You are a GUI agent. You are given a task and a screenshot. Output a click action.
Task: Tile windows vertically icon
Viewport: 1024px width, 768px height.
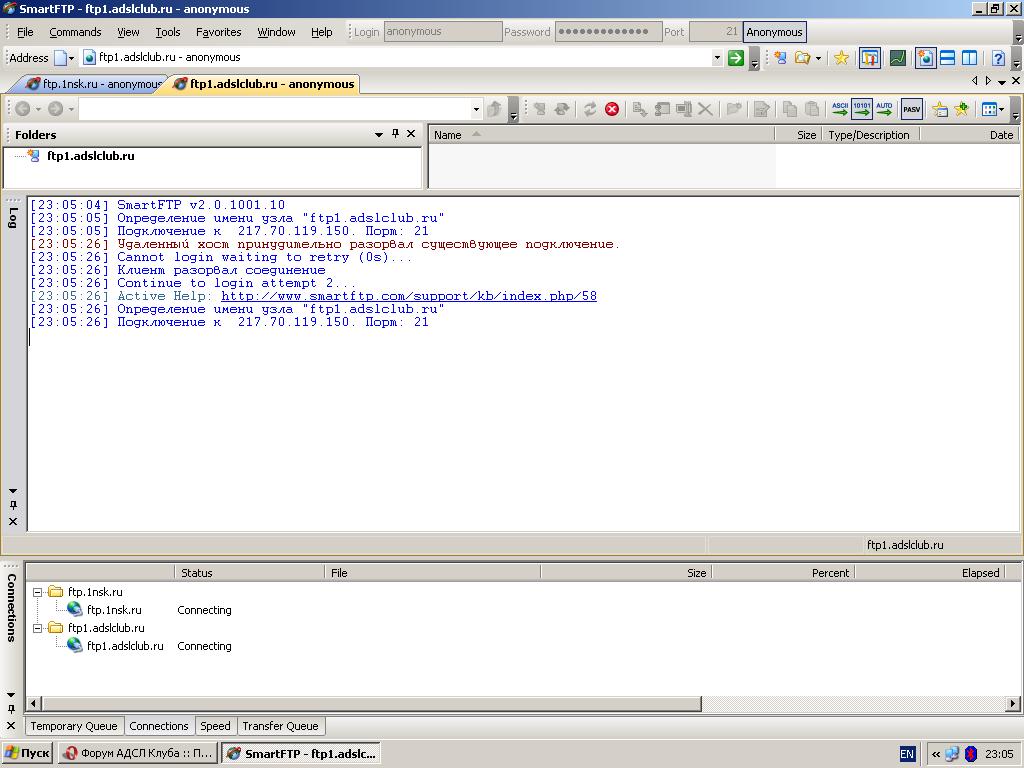point(970,57)
